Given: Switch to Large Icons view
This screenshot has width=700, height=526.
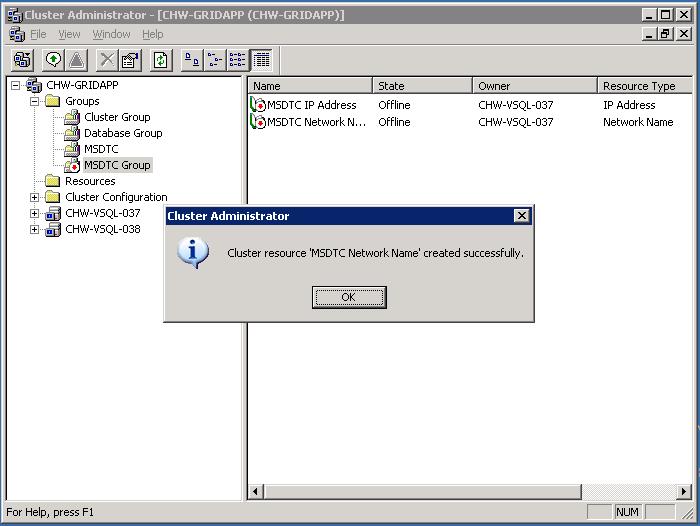Looking at the screenshot, I should tap(192, 60).
